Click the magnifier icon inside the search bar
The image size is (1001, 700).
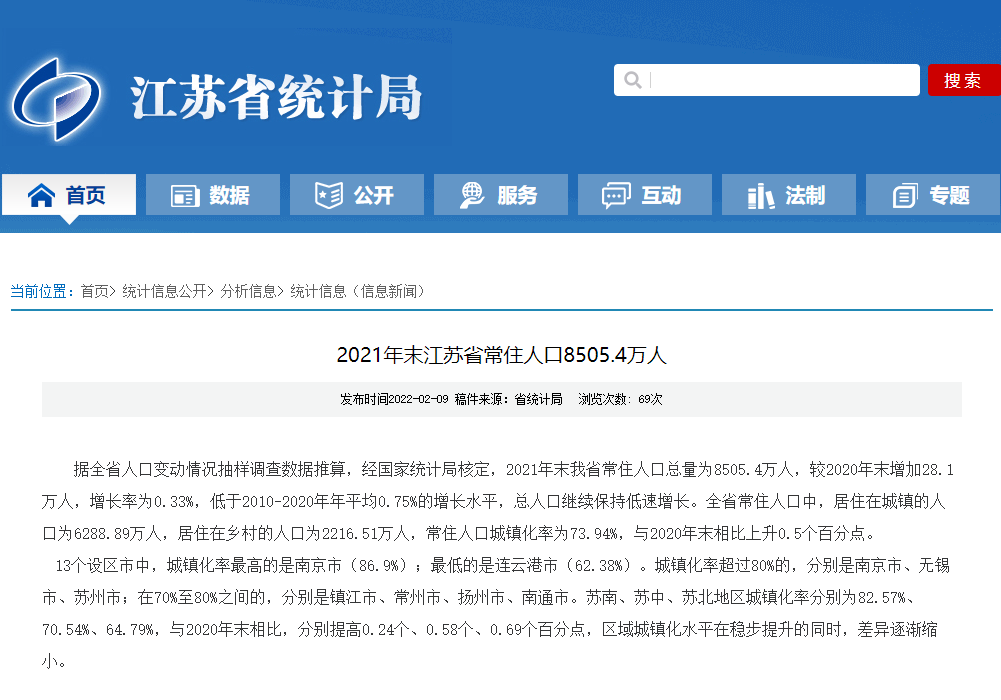632,80
